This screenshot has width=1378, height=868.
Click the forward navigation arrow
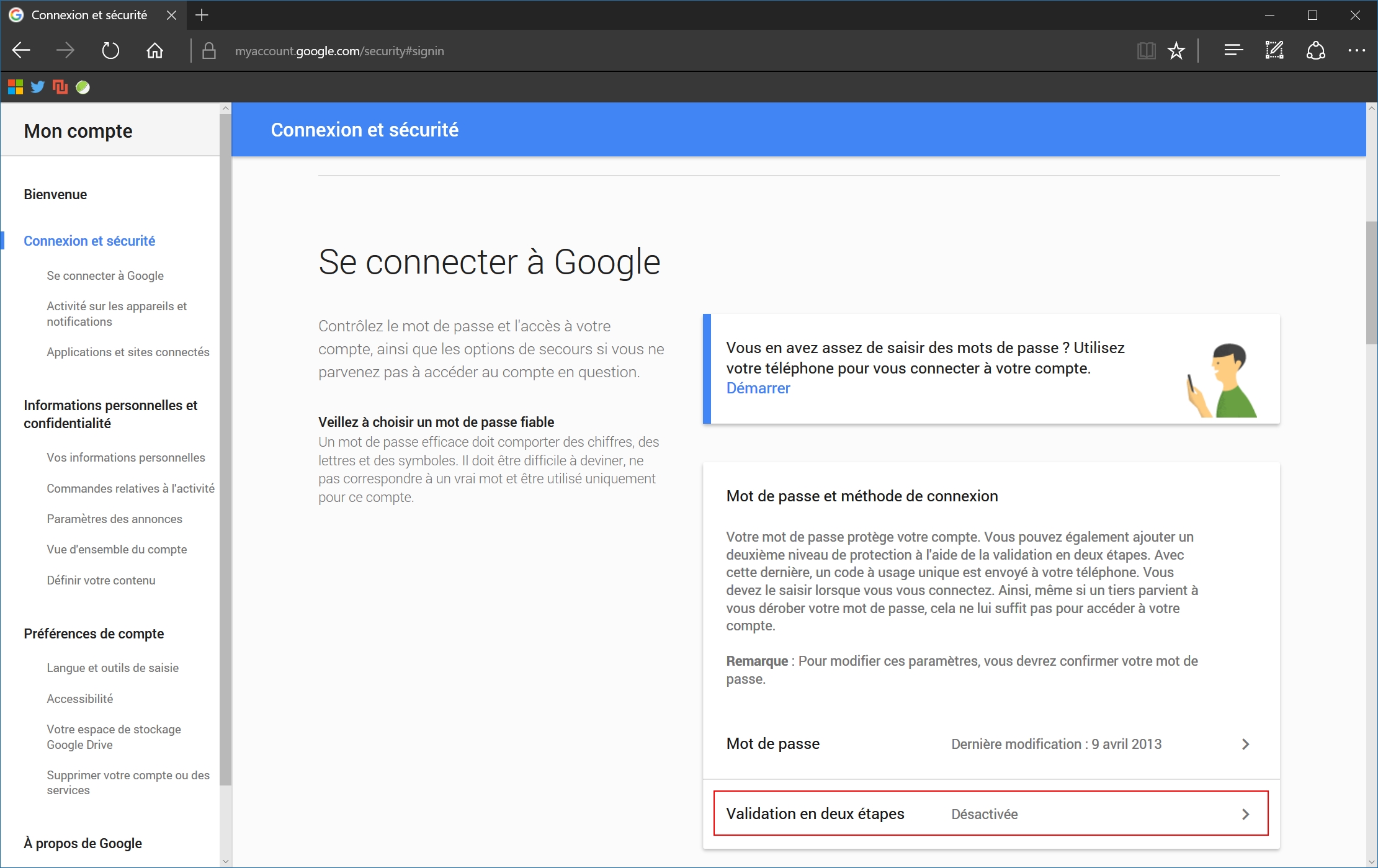click(65, 50)
